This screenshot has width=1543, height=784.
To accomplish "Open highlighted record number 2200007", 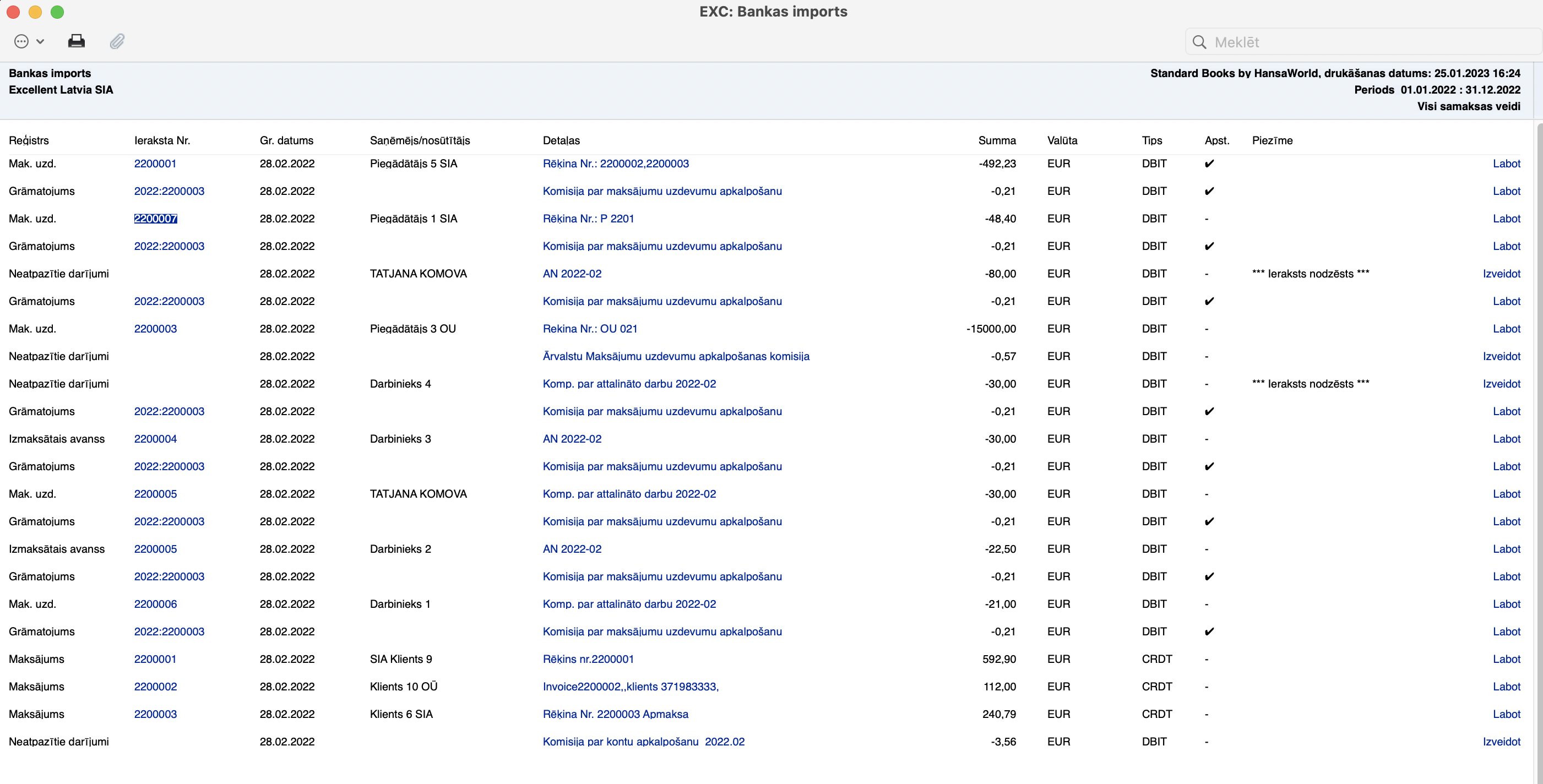I will pos(155,219).
